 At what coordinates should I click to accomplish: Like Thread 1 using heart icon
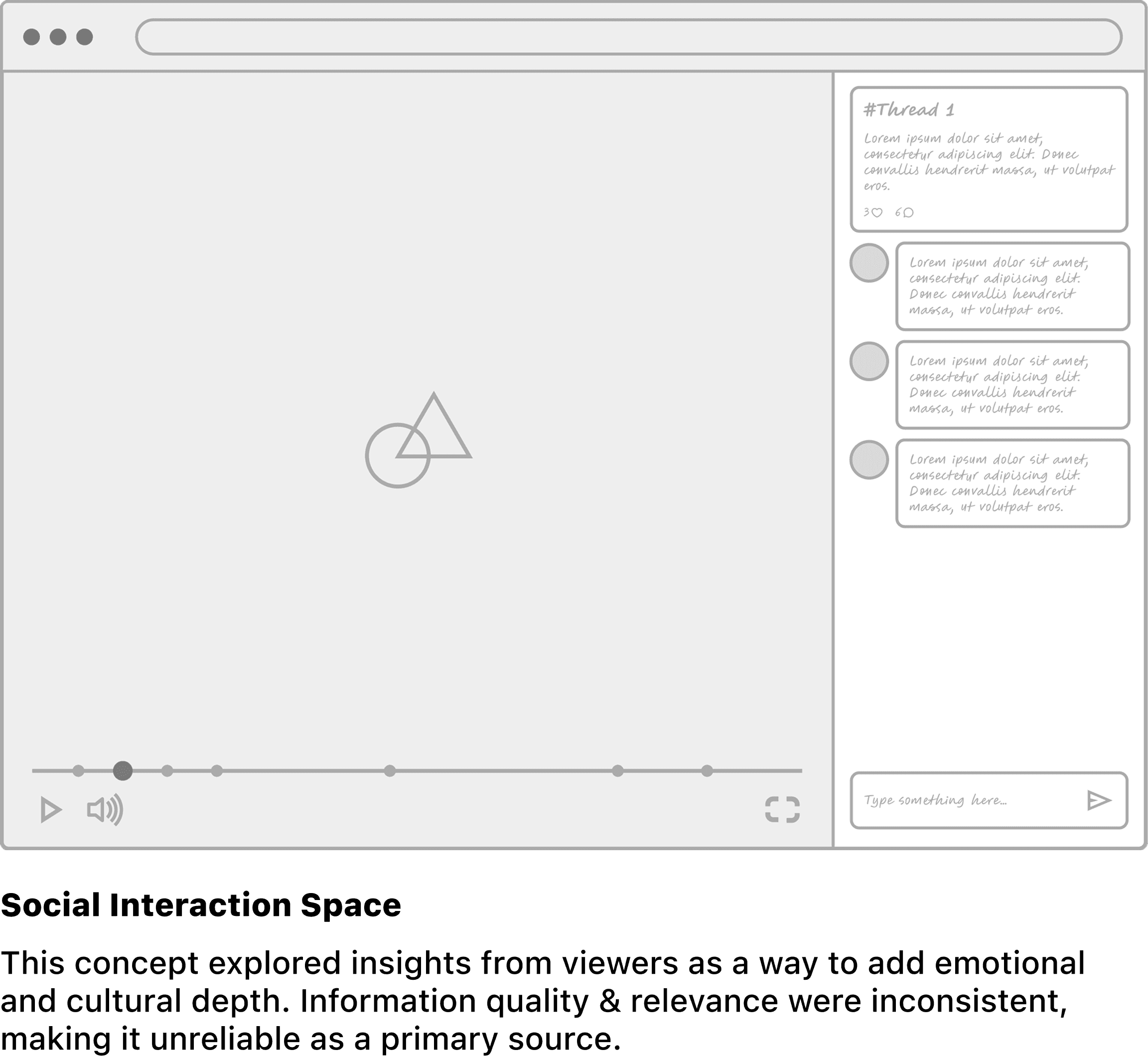(877, 212)
